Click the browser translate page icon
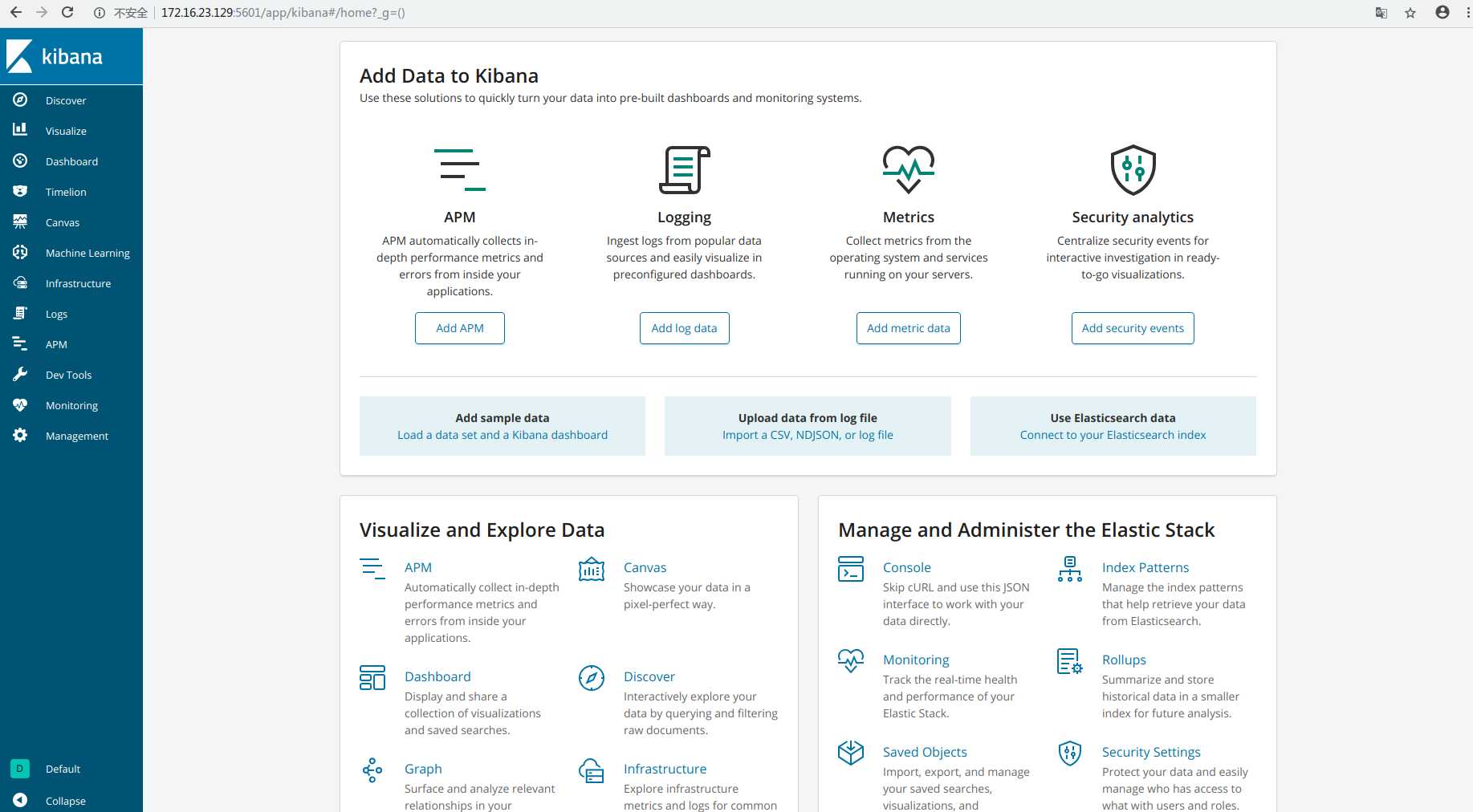 pyautogui.click(x=1381, y=13)
